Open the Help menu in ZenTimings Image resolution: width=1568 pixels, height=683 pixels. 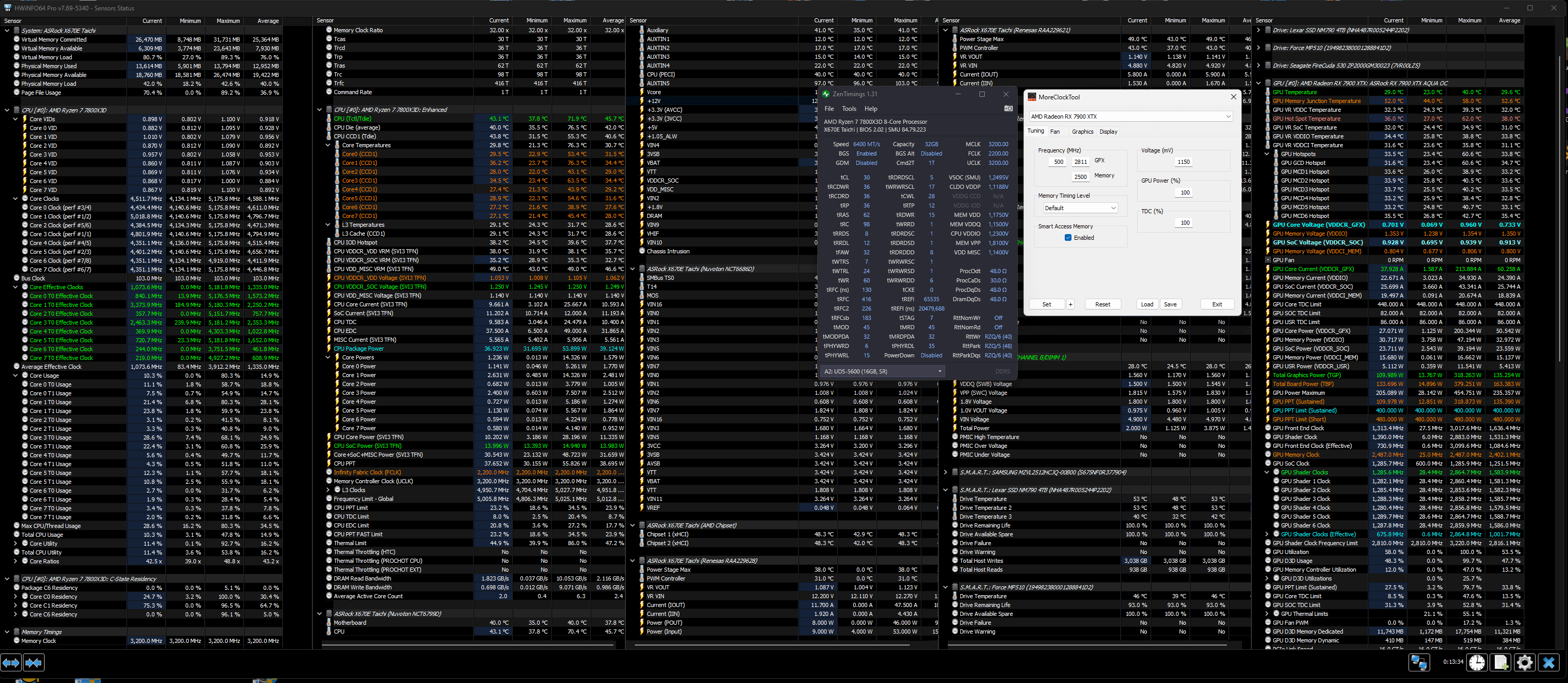871,108
